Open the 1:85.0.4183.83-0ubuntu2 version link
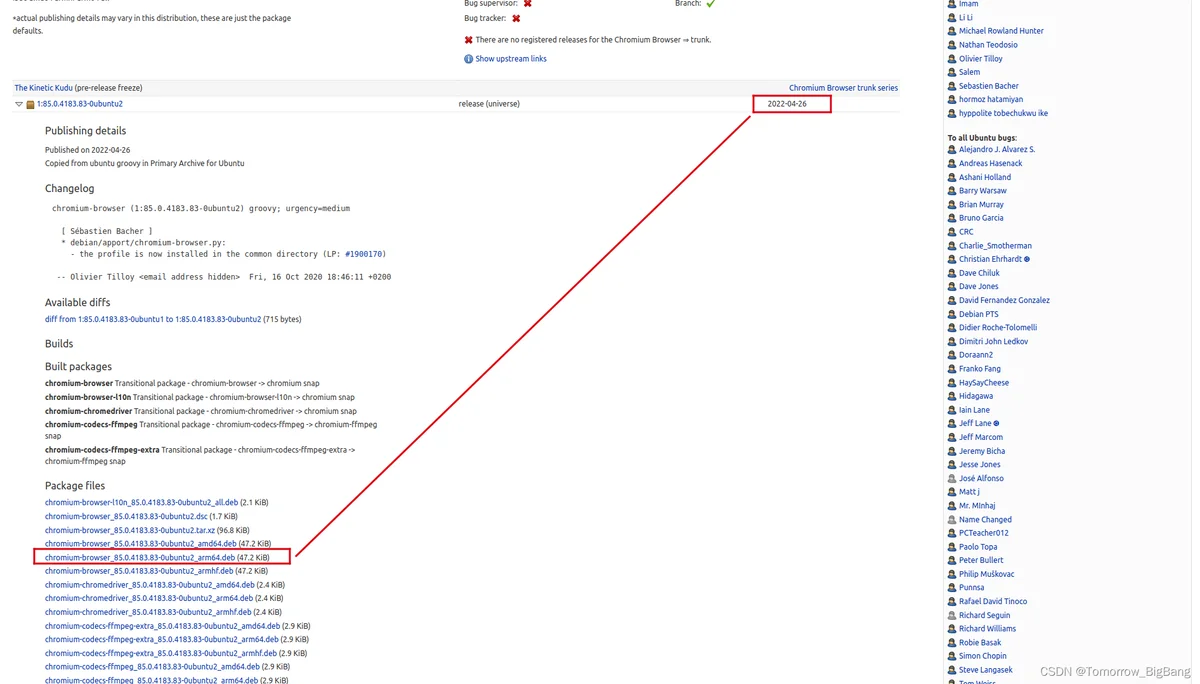This screenshot has width=1200, height=684. 80,104
